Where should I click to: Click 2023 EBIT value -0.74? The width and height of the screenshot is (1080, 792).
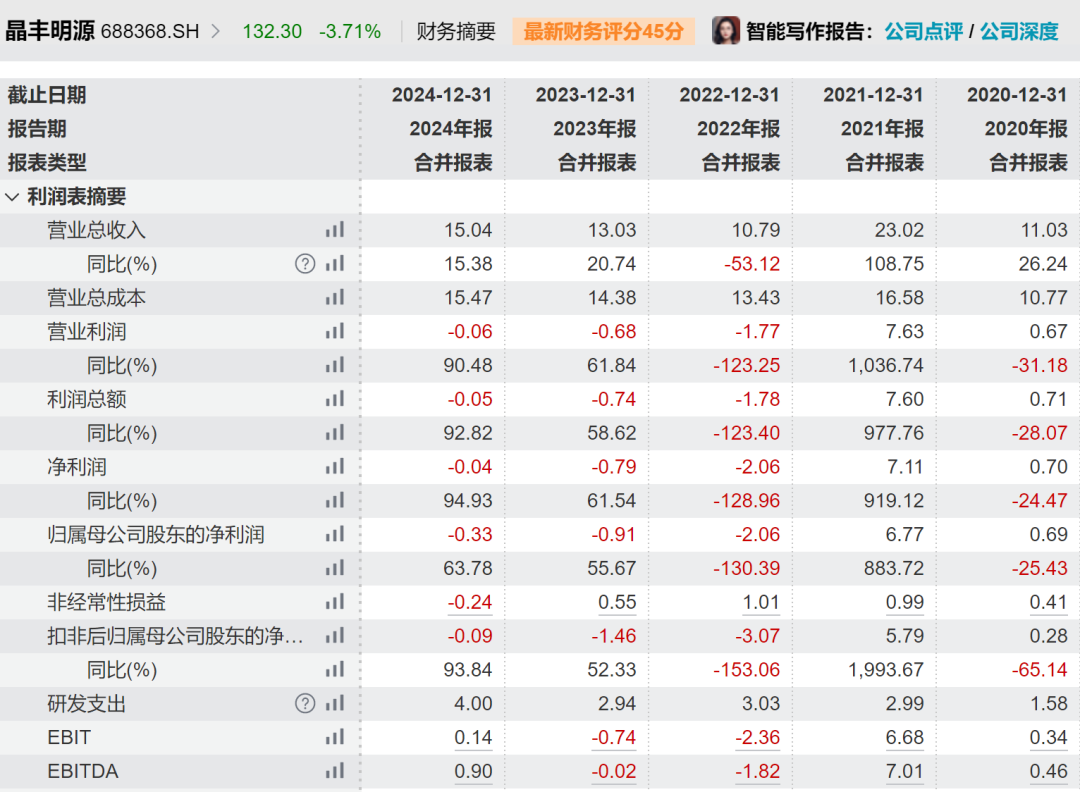point(614,737)
